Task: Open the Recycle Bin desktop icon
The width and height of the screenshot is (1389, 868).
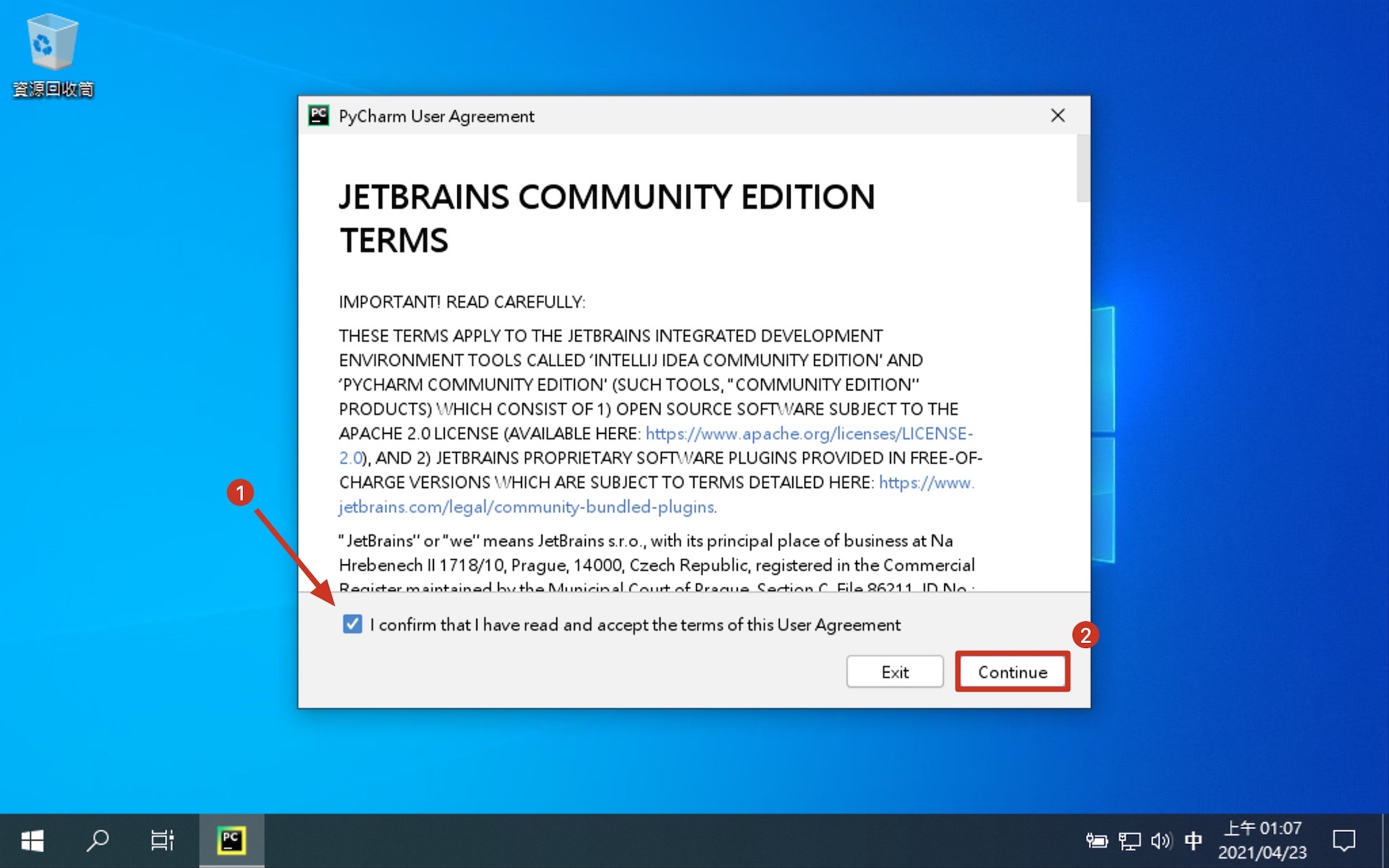Action: point(53,55)
